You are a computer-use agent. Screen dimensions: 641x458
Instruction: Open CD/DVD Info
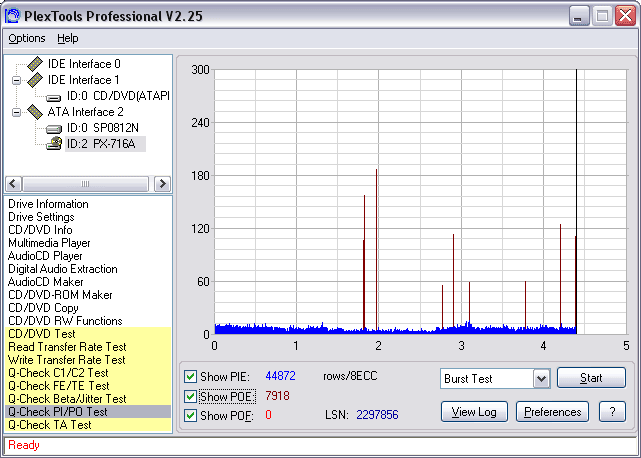pos(40,230)
